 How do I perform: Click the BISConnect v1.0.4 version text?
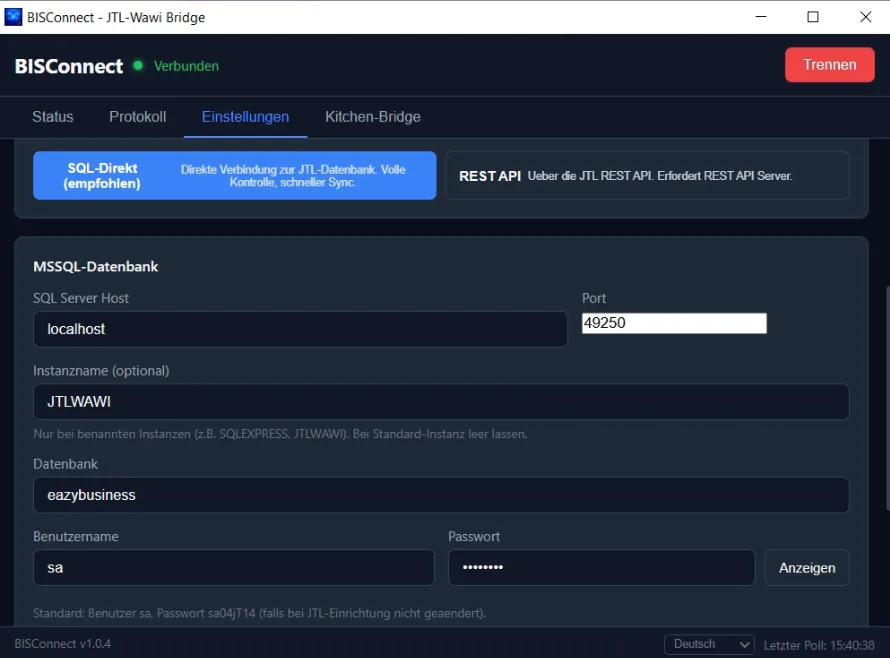tap(62, 644)
